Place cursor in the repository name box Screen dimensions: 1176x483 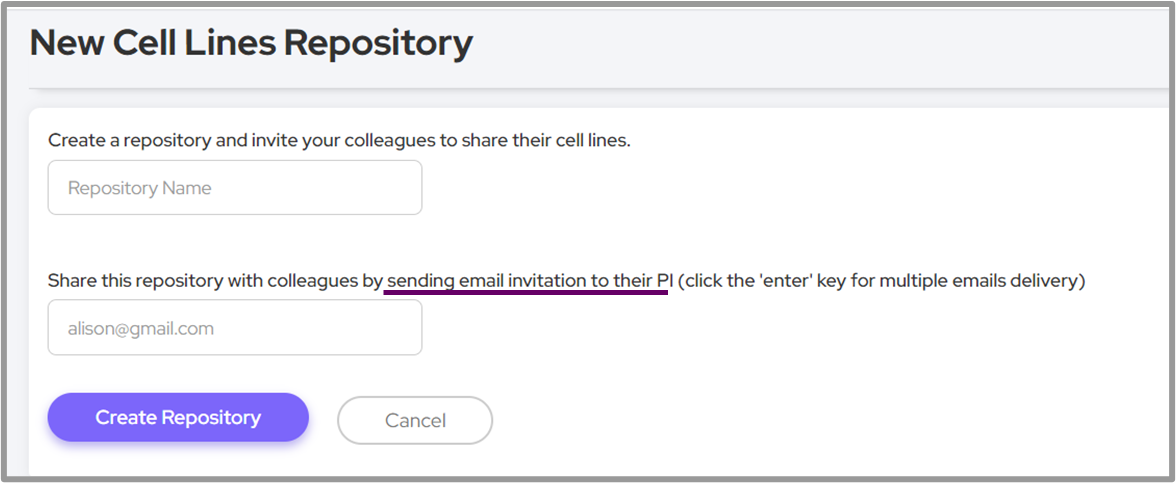[235, 188]
